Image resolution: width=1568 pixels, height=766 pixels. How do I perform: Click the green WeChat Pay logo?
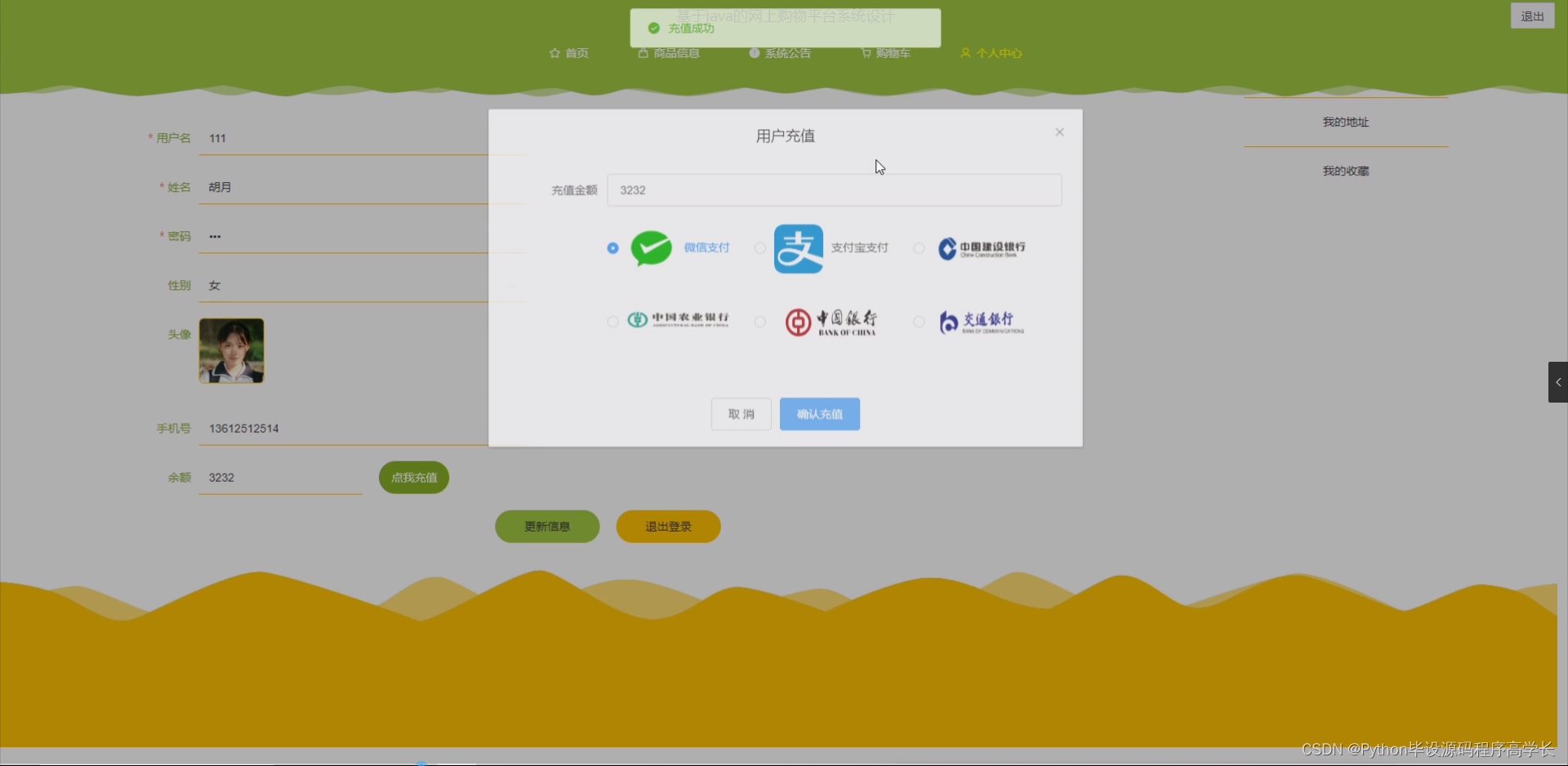(652, 248)
